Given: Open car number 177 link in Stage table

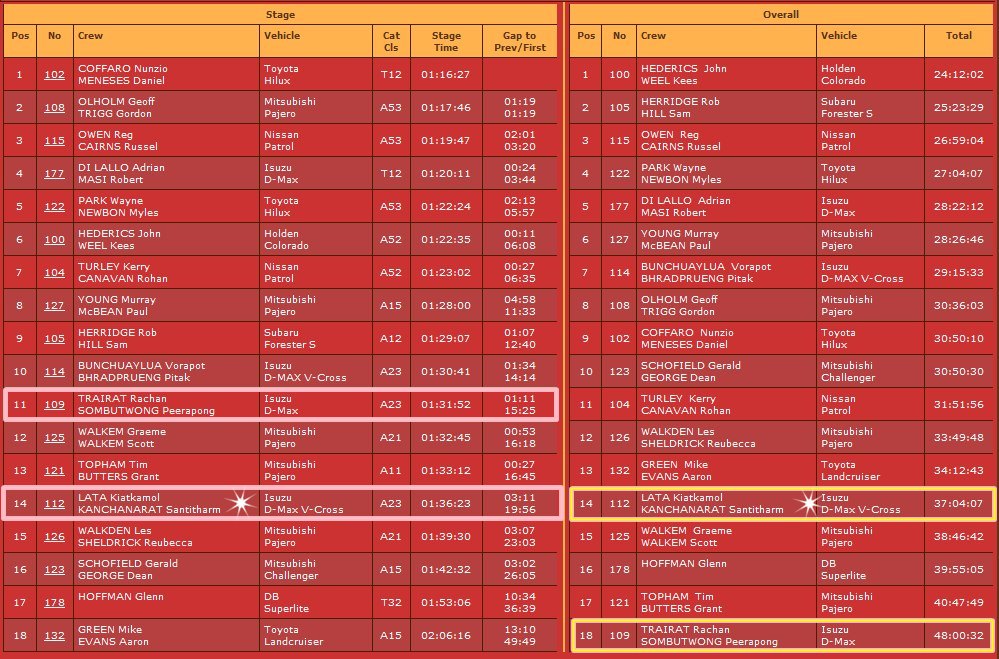Looking at the screenshot, I should (x=54, y=173).
